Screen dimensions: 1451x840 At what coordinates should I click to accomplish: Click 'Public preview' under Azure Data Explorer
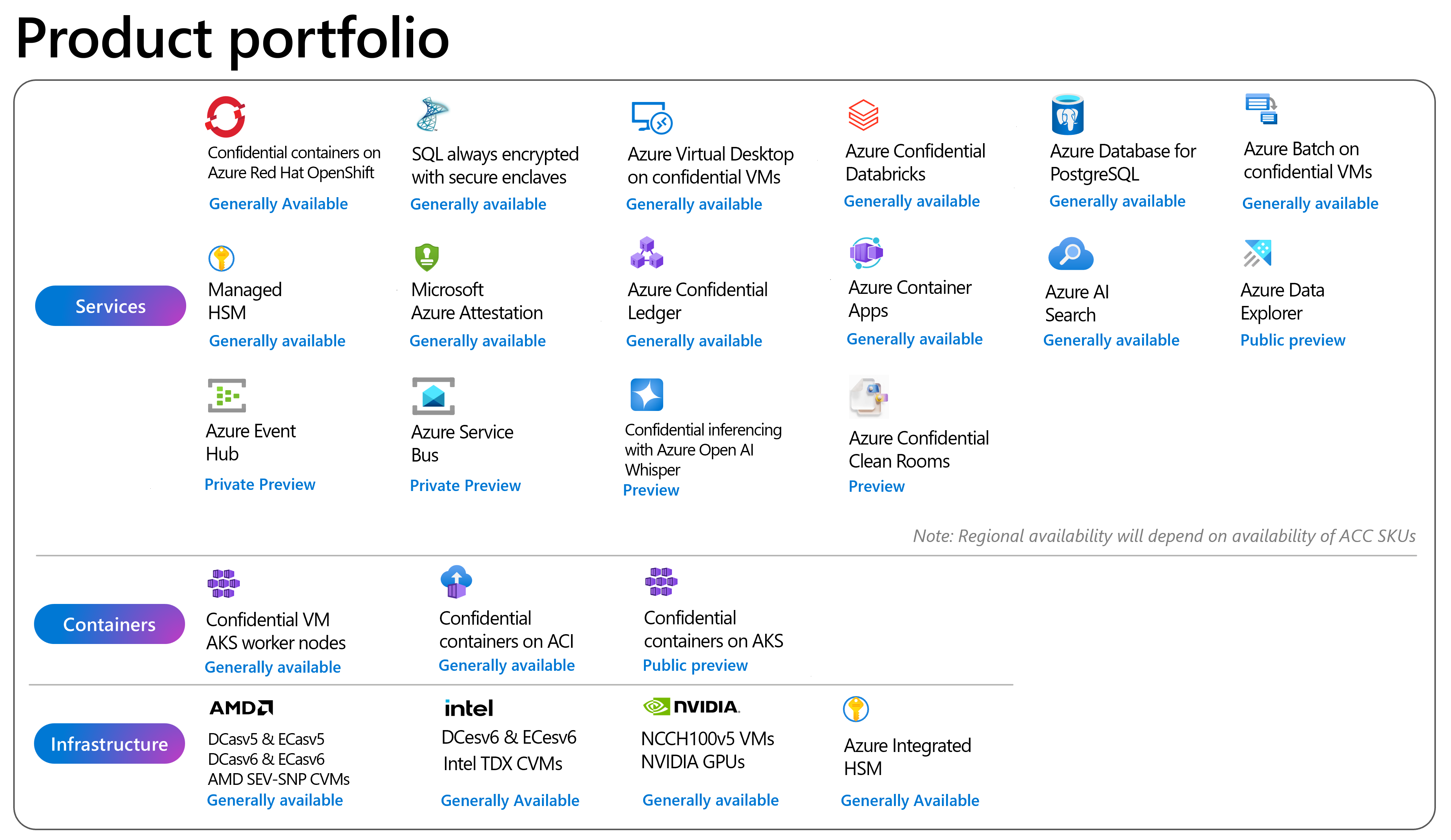1293,340
